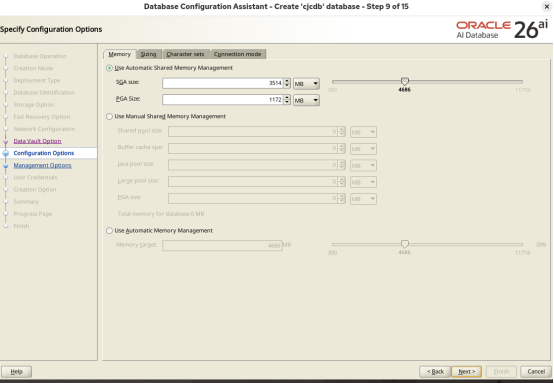Click the Buffer cache size field
This screenshot has width=554, height=384.
(x=253, y=148)
